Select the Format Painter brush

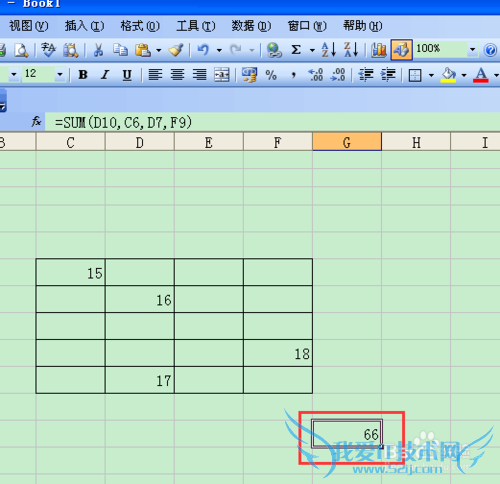(176, 50)
